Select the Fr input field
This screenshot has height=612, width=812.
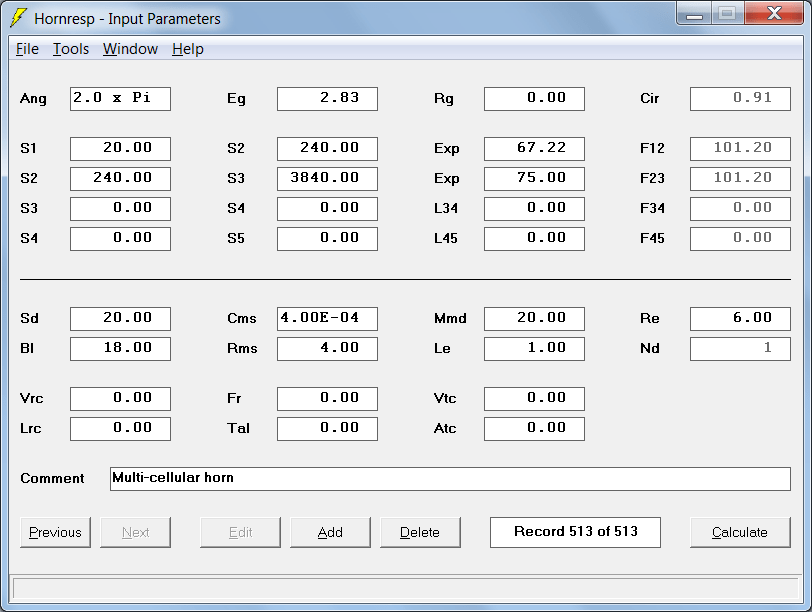[x=327, y=399]
